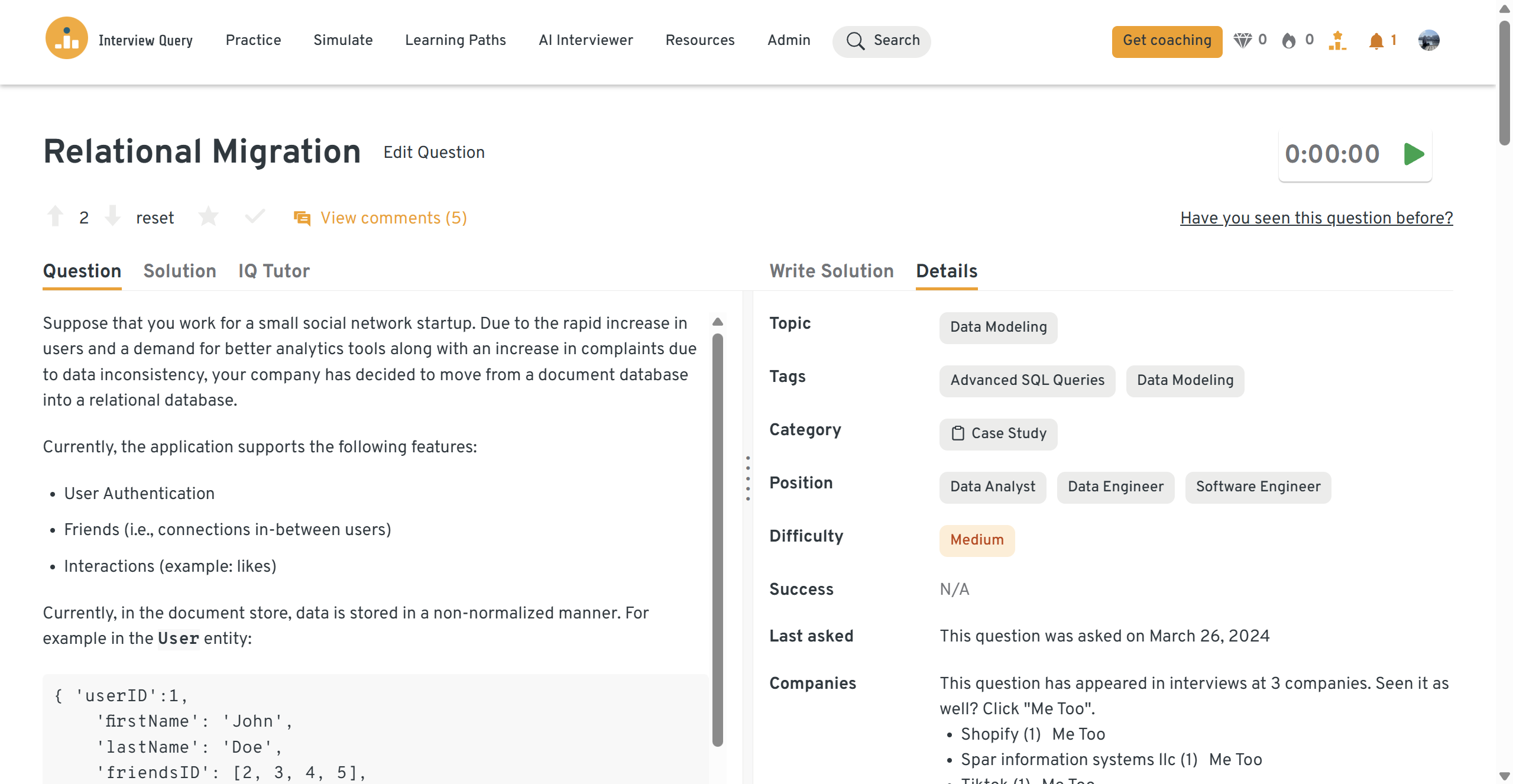Viewport: 1513px width, 784px height.
Task: Mark question complete with checkmark icon
Action: (254, 216)
